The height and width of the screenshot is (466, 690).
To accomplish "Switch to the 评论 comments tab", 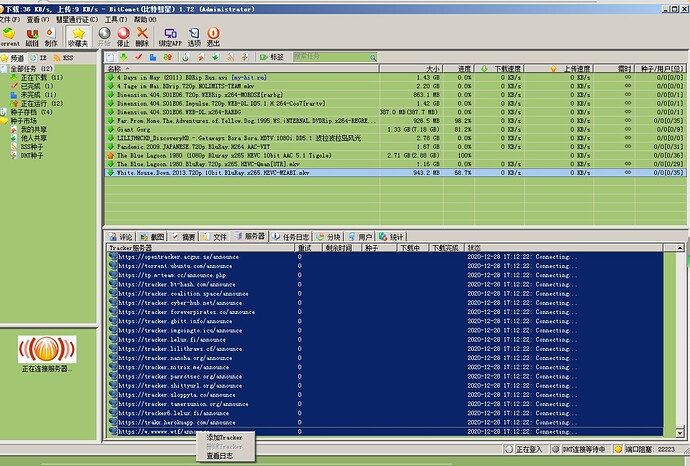I will 121,237.
